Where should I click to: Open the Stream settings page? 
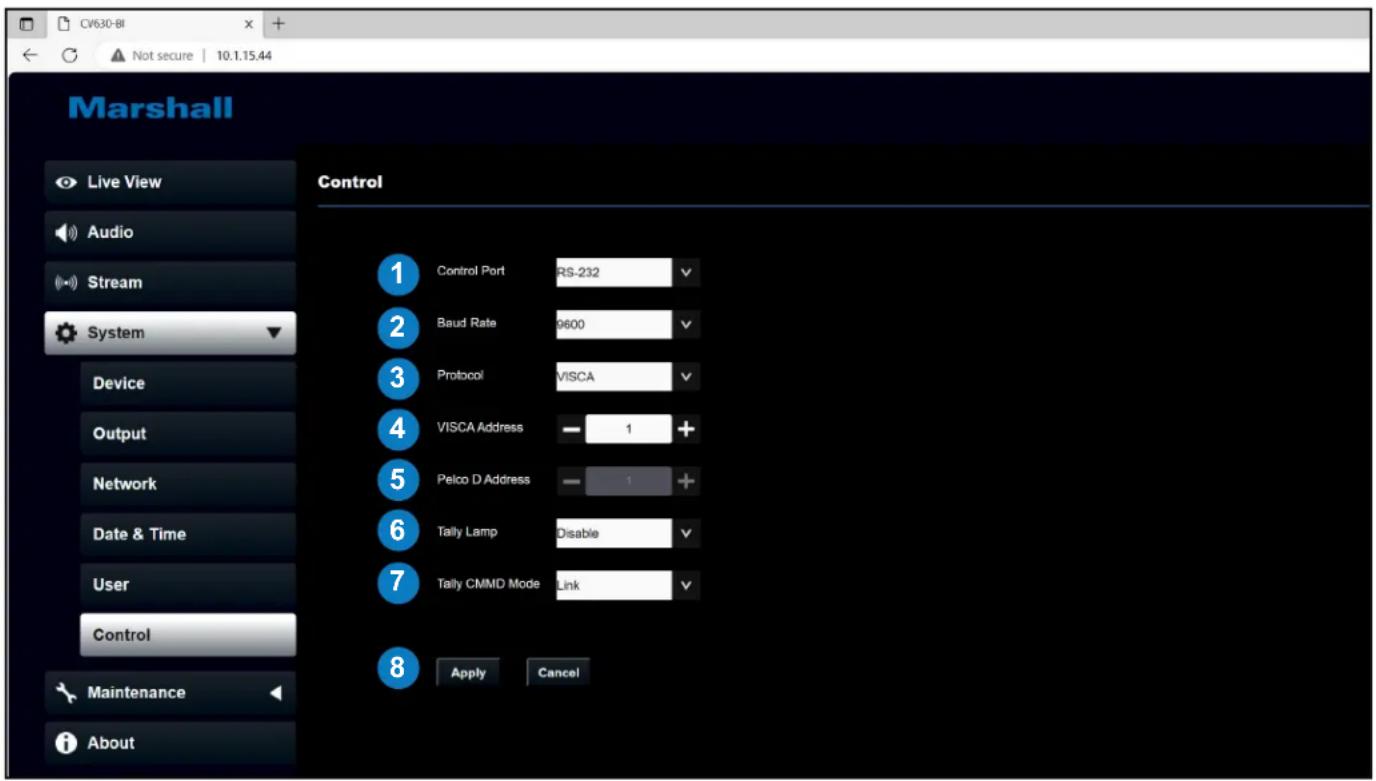(170, 282)
